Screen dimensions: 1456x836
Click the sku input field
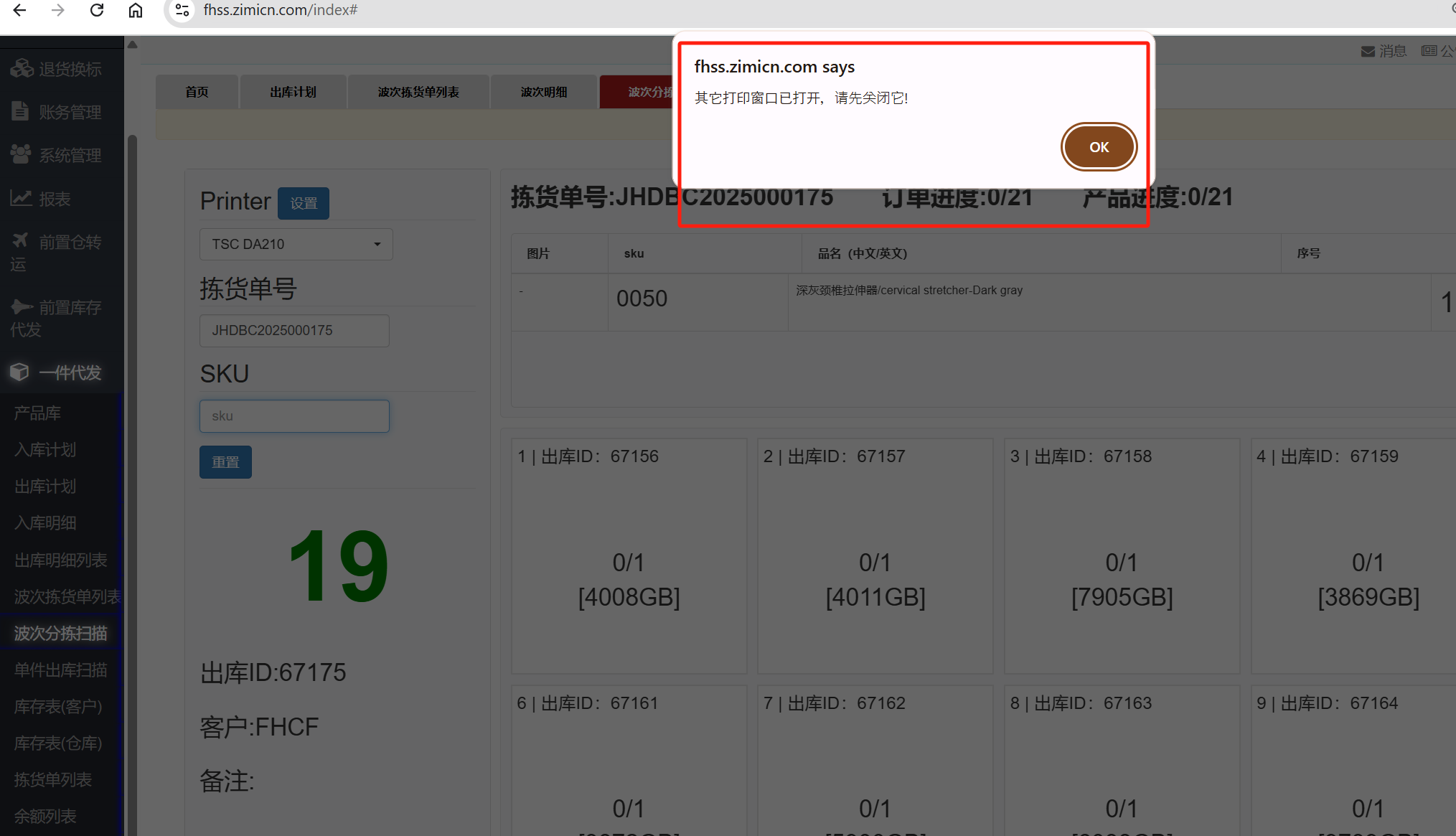coord(294,416)
